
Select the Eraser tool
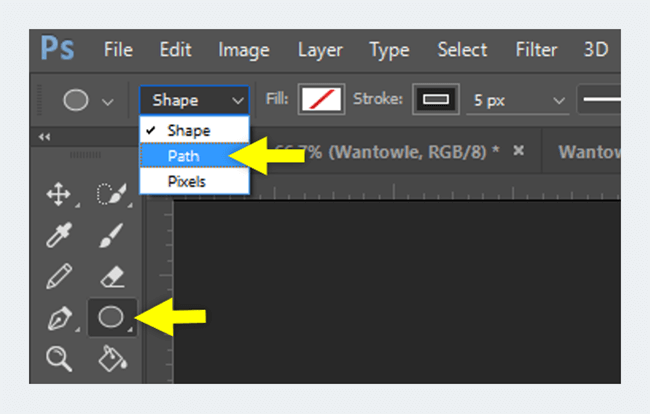[109, 277]
